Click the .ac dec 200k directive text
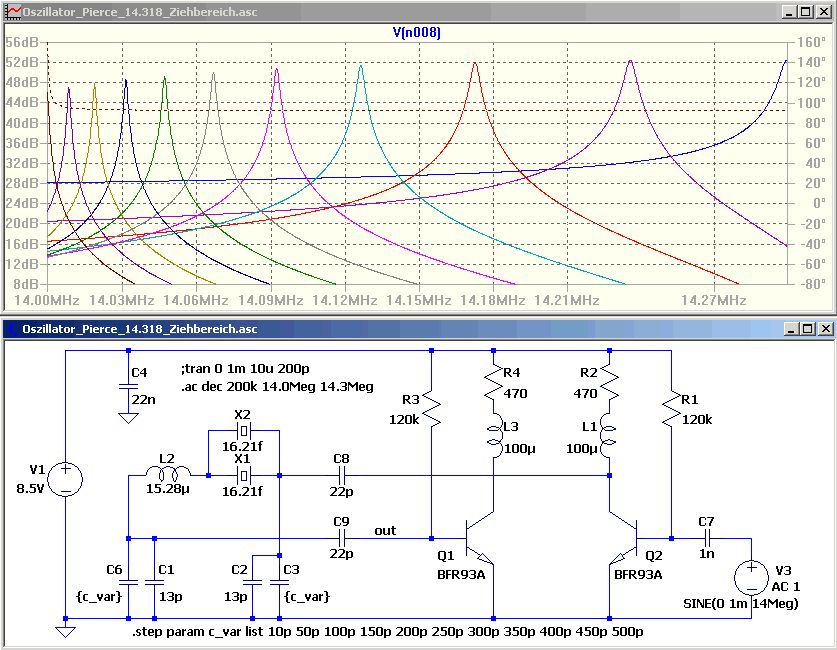 click(x=277, y=386)
